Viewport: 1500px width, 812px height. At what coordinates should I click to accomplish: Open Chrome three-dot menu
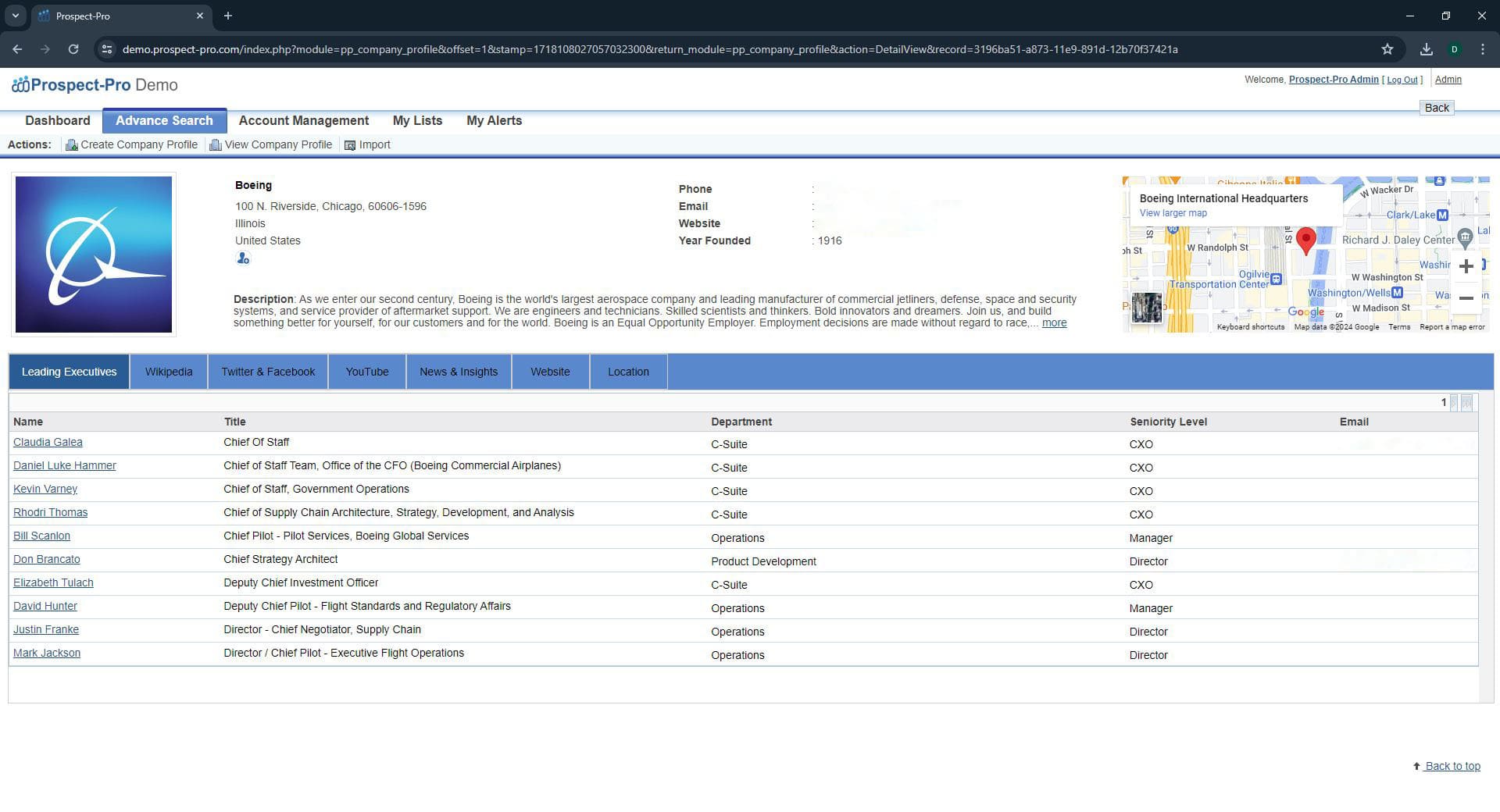(1483, 49)
